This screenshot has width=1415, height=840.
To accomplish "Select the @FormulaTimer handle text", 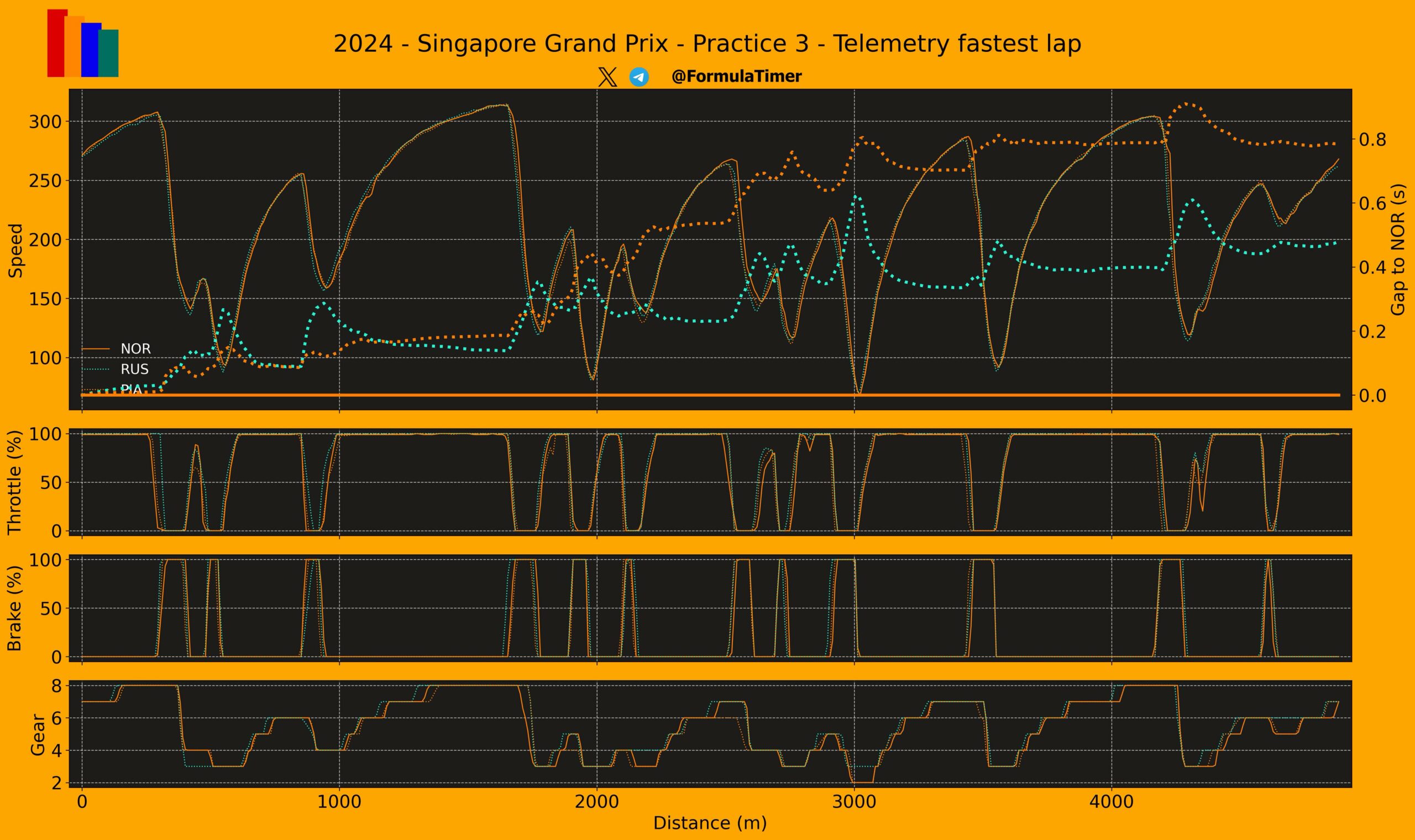I will pyautogui.click(x=736, y=76).
